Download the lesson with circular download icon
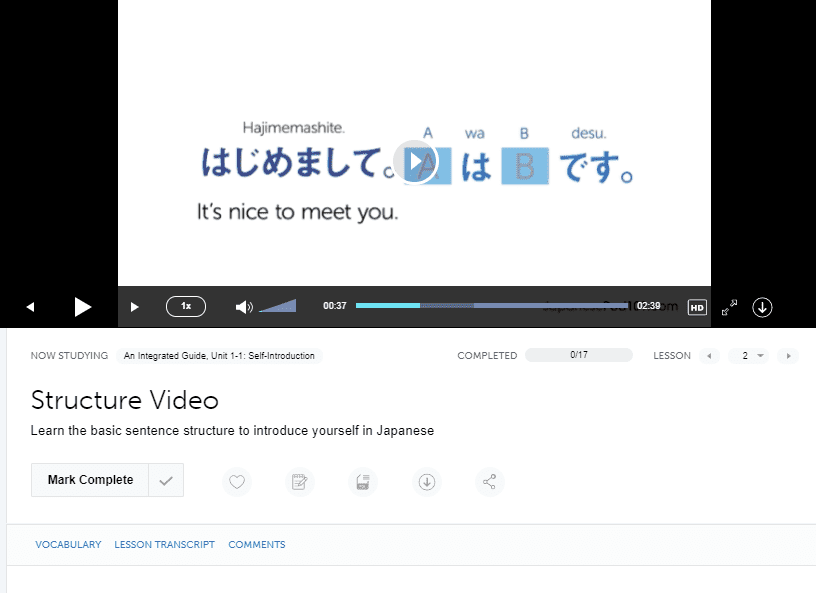This screenshot has height=593, width=816. coord(427,482)
